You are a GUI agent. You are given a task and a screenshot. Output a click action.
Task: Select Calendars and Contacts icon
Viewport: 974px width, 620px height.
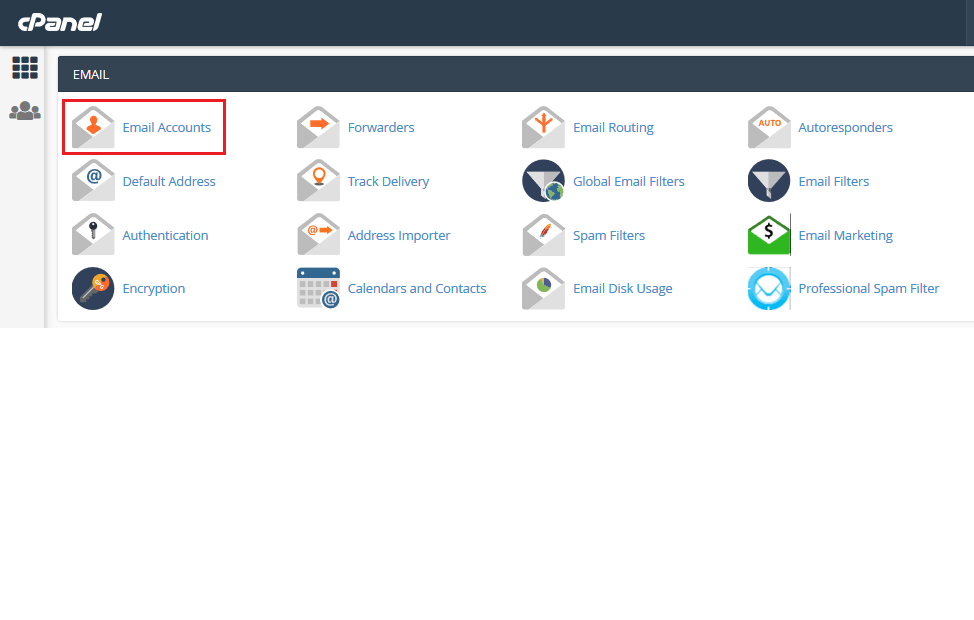pos(318,288)
